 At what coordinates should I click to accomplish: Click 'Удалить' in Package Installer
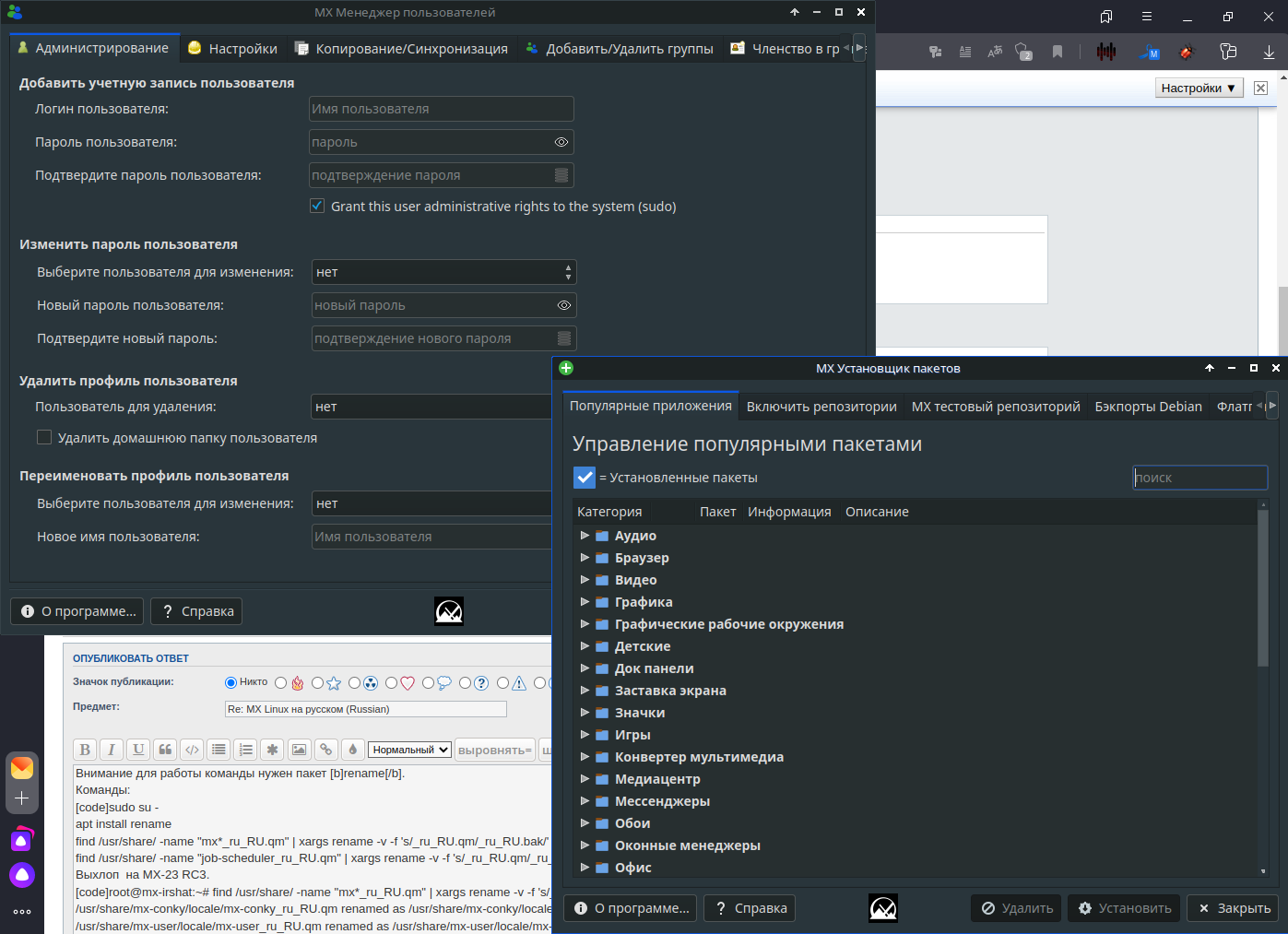point(1017,908)
